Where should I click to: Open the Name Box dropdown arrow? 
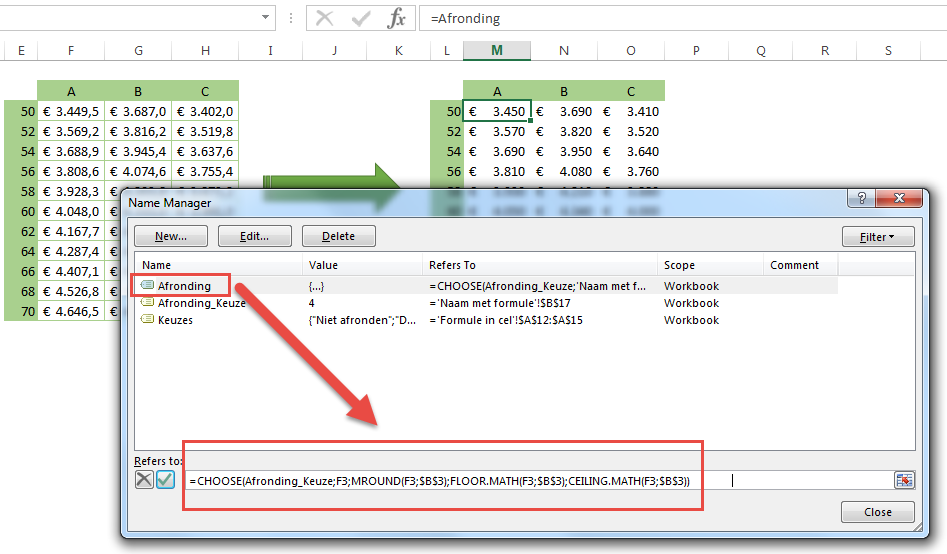click(265, 18)
